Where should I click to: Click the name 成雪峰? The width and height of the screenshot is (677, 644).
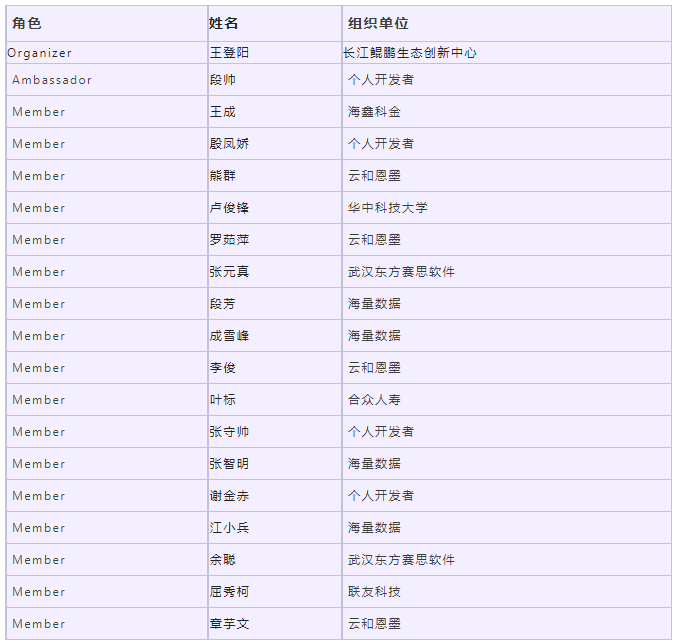(x=229, y=335)
